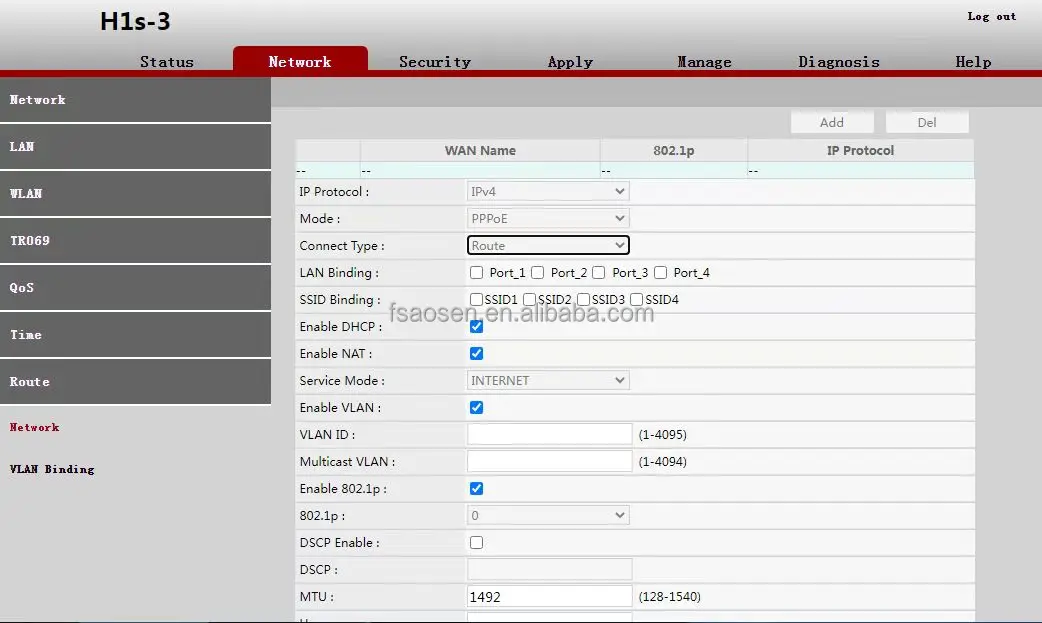Open the Diagnosis tab
Viewport: 1042px width, 623px height.
838,62
